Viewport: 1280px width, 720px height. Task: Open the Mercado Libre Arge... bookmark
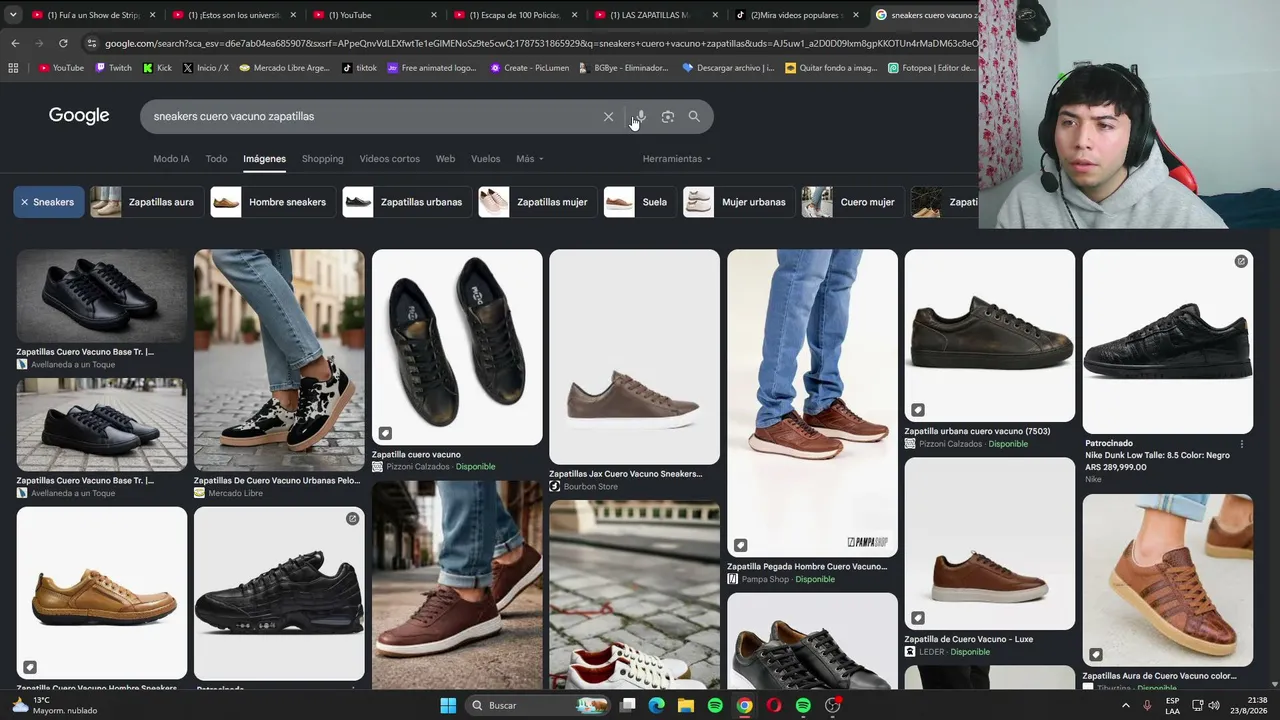(x=285, y=68)
